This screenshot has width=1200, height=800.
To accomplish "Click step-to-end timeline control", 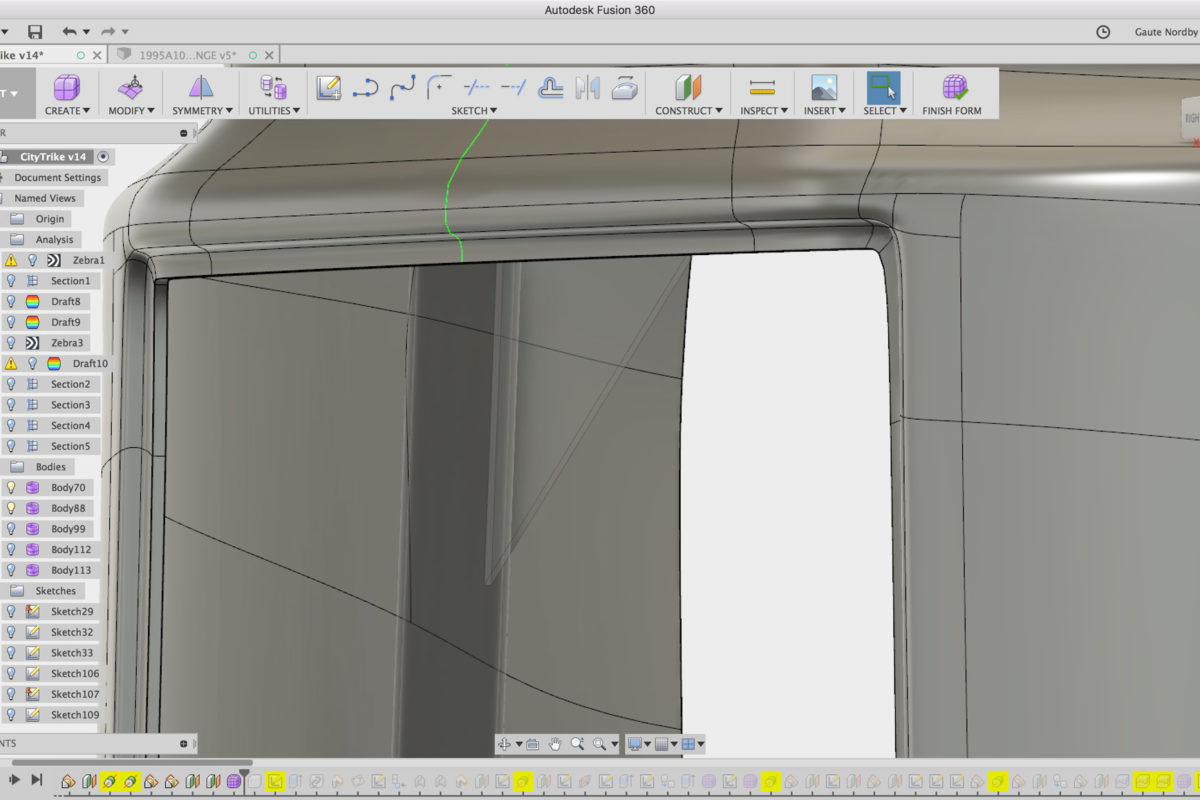I will (37, 780).
